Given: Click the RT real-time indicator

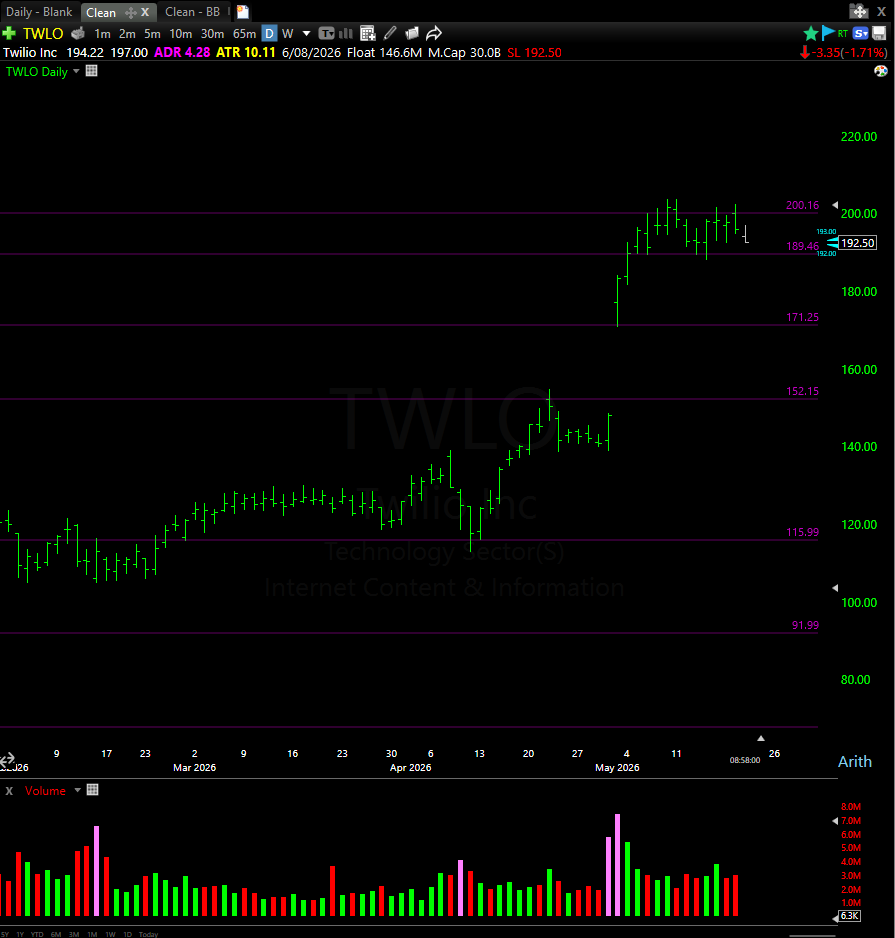Looking at the screenshot, I should coord(842,34).
